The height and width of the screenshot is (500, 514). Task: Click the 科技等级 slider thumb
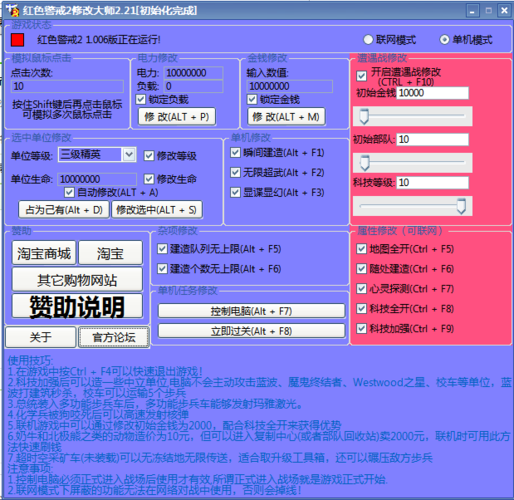(x=461, y=206)
